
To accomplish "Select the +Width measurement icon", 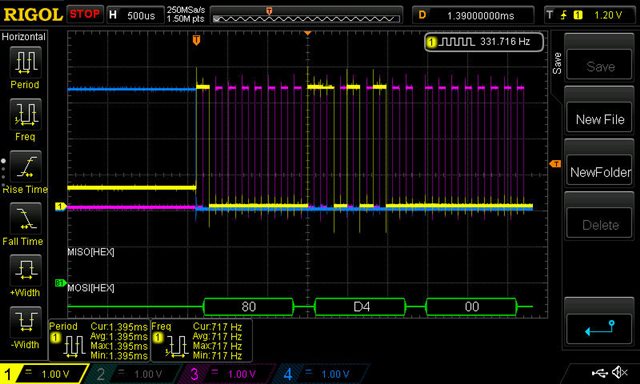I will (x=25, y=270).
